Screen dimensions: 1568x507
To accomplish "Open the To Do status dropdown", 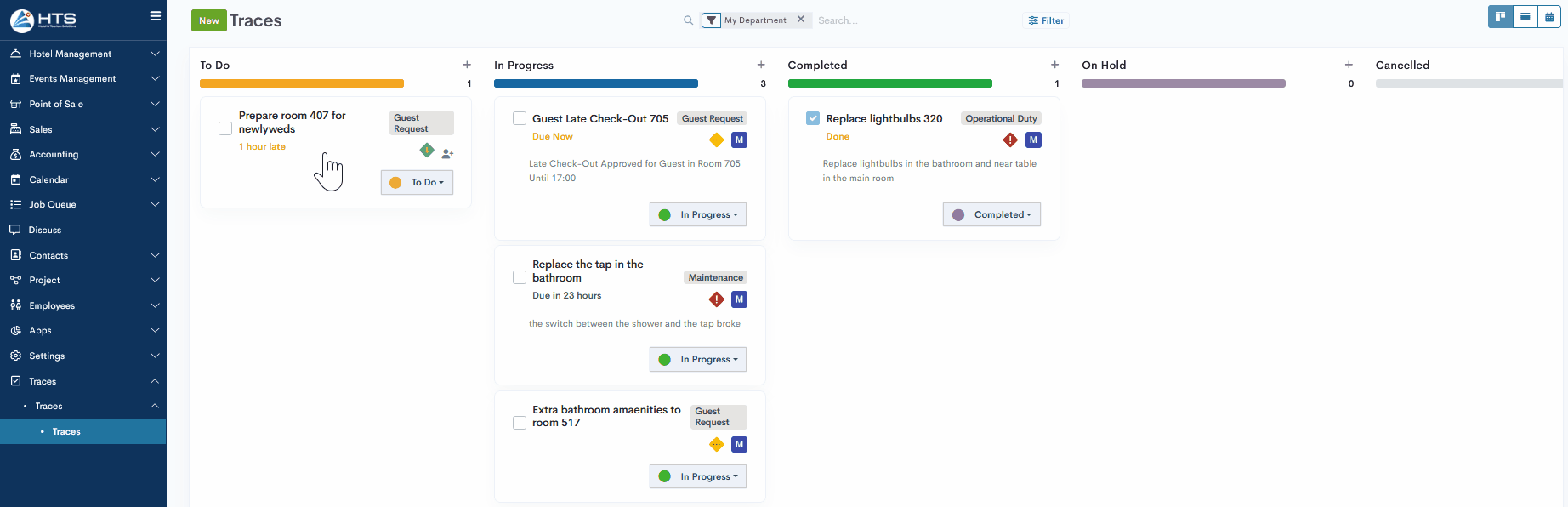I will pos(417,182).
